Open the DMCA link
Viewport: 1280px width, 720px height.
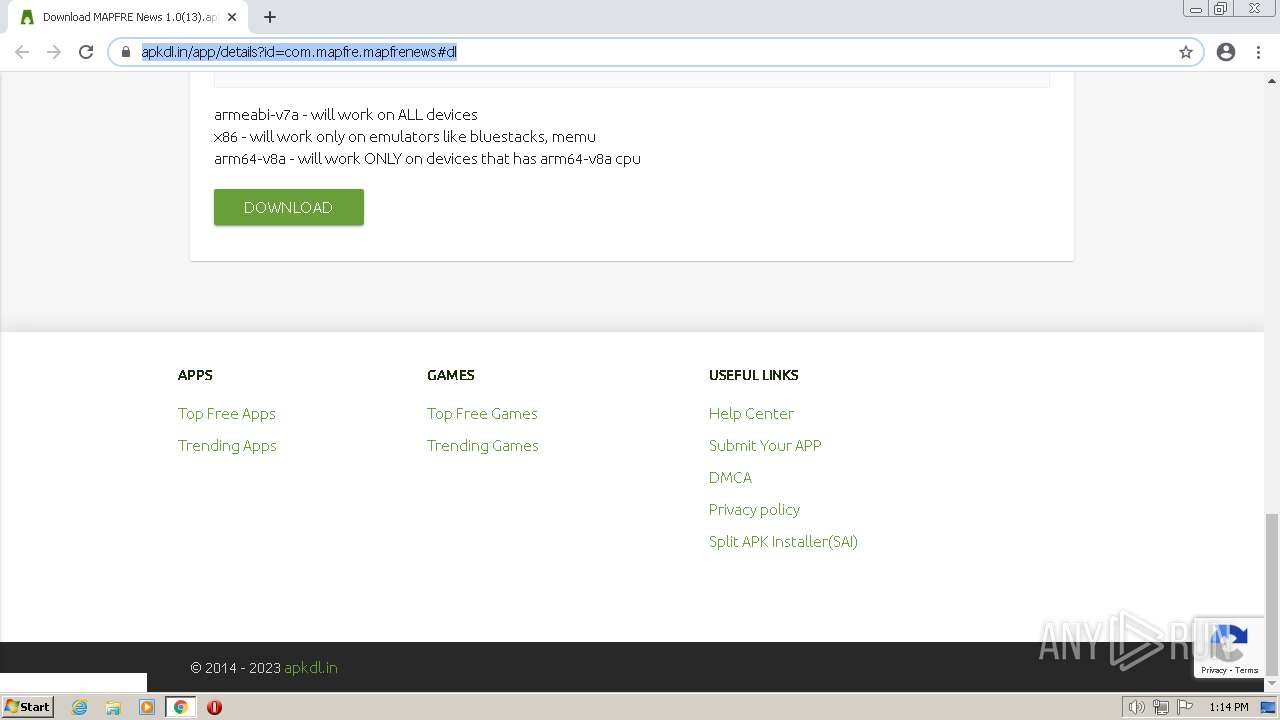pyautogui.click(x=730, y=477)
